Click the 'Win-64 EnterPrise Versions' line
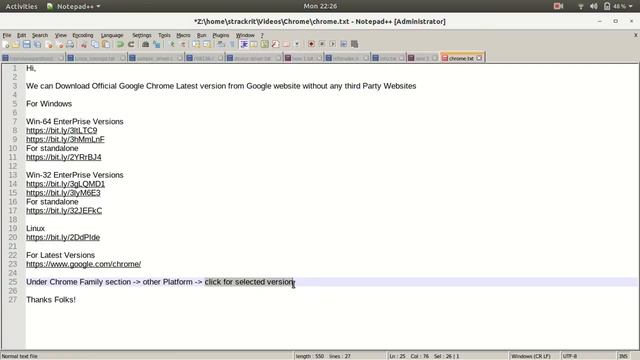Image resolution: width=640 pixels, height=360 pixels. [75, 122]
